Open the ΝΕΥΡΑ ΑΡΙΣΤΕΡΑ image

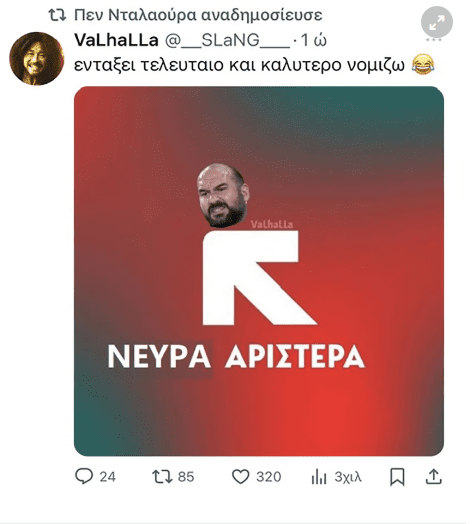(259, 271)
